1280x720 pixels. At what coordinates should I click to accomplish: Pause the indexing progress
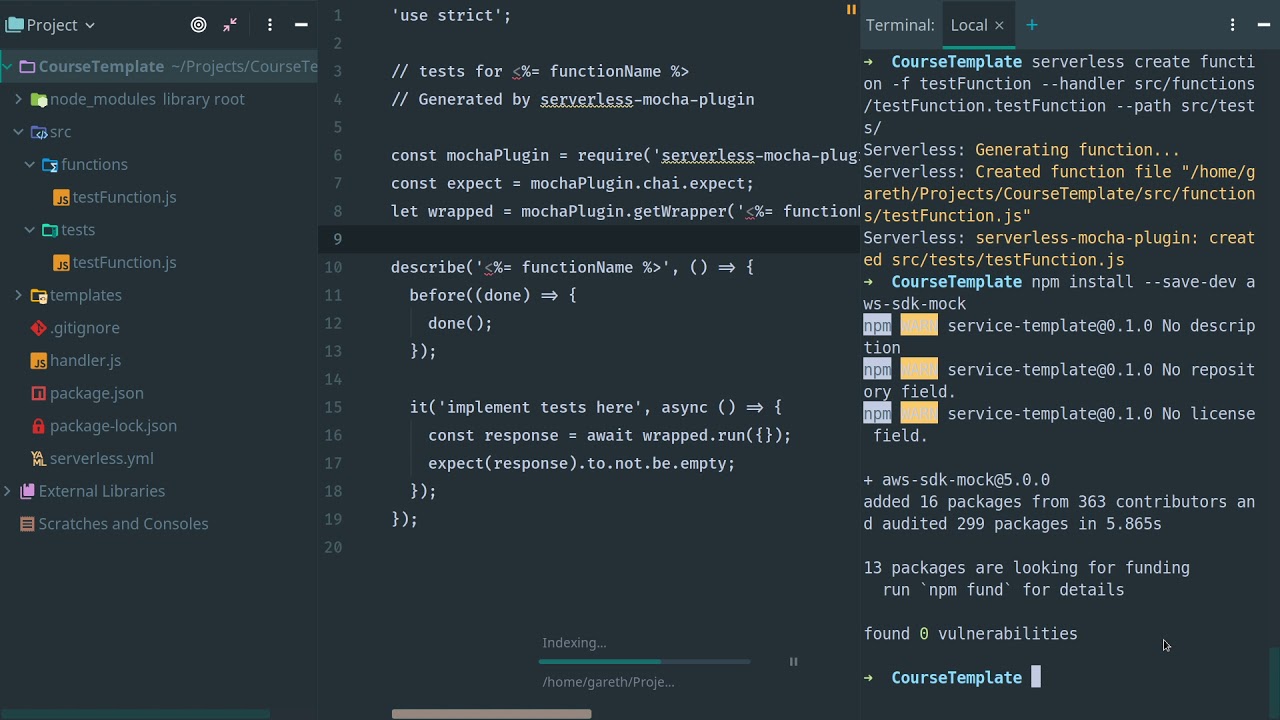pyautogui.click(x=793, y=661)
